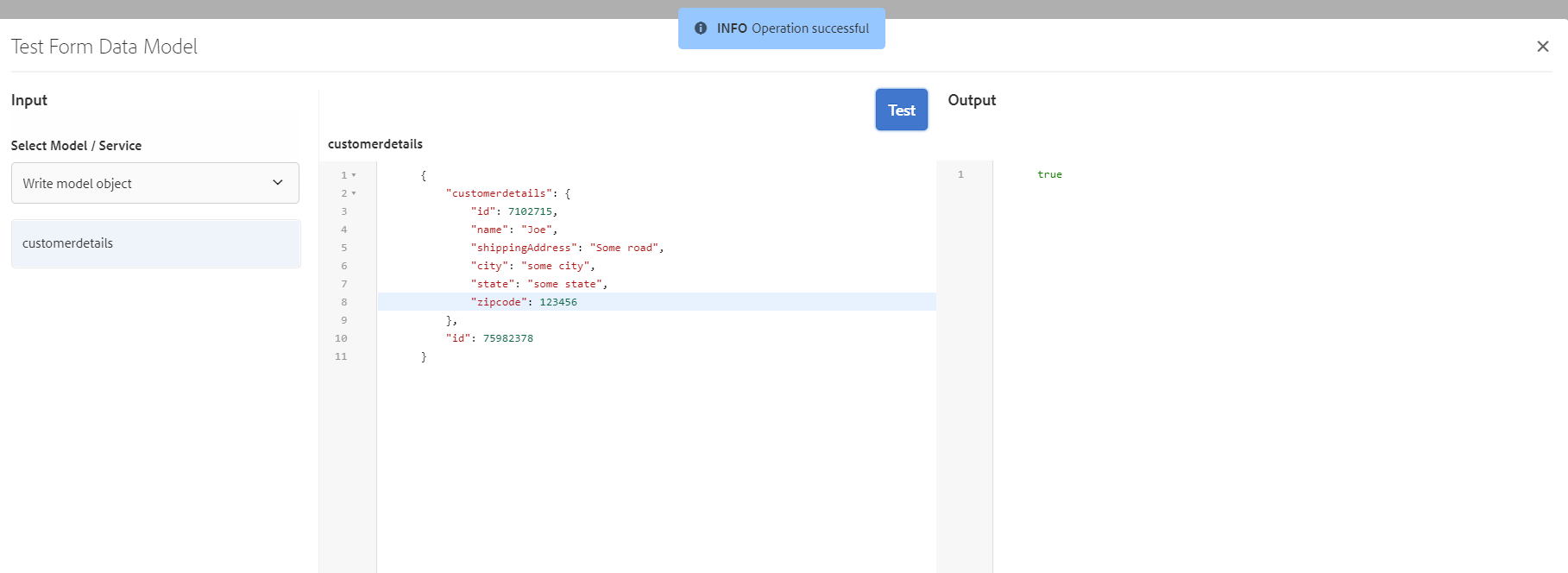This screenshot has width=1568, height=573.
Task: Click the customerdetails editor heading
Action: (x=375, y=144)
